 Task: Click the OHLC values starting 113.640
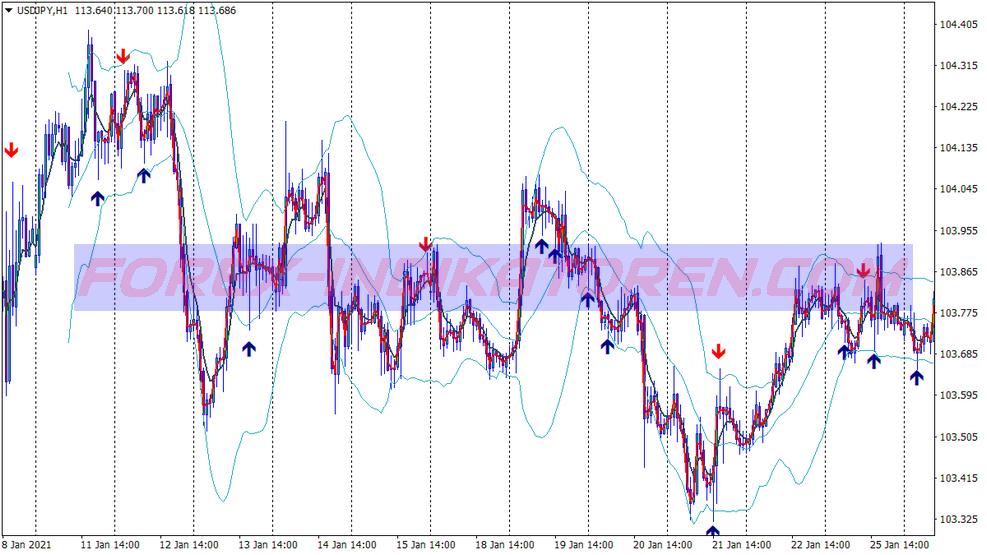[155, 11]
